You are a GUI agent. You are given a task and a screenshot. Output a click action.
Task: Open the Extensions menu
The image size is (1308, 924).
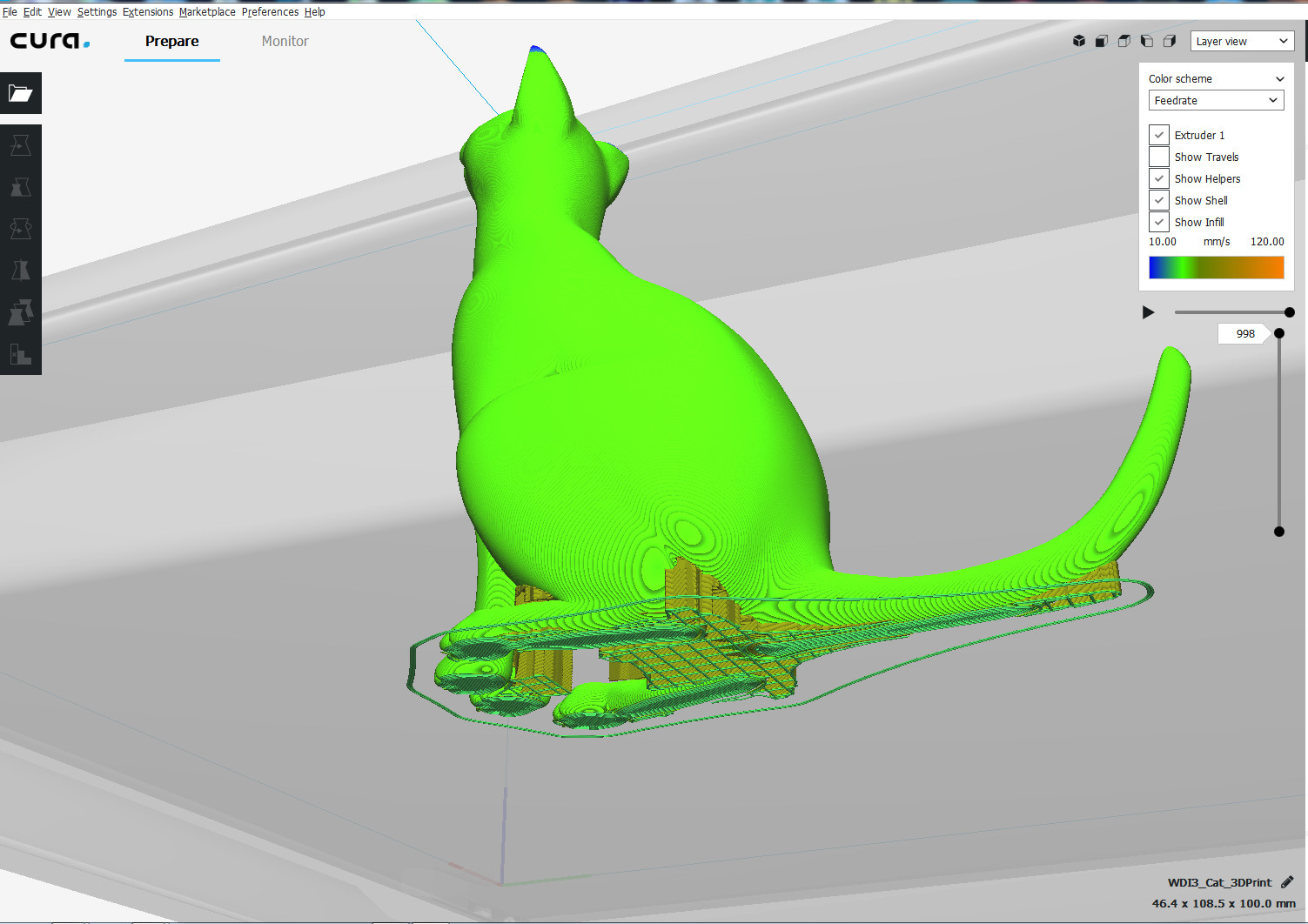pyautogui.click(x=148, y=11)
